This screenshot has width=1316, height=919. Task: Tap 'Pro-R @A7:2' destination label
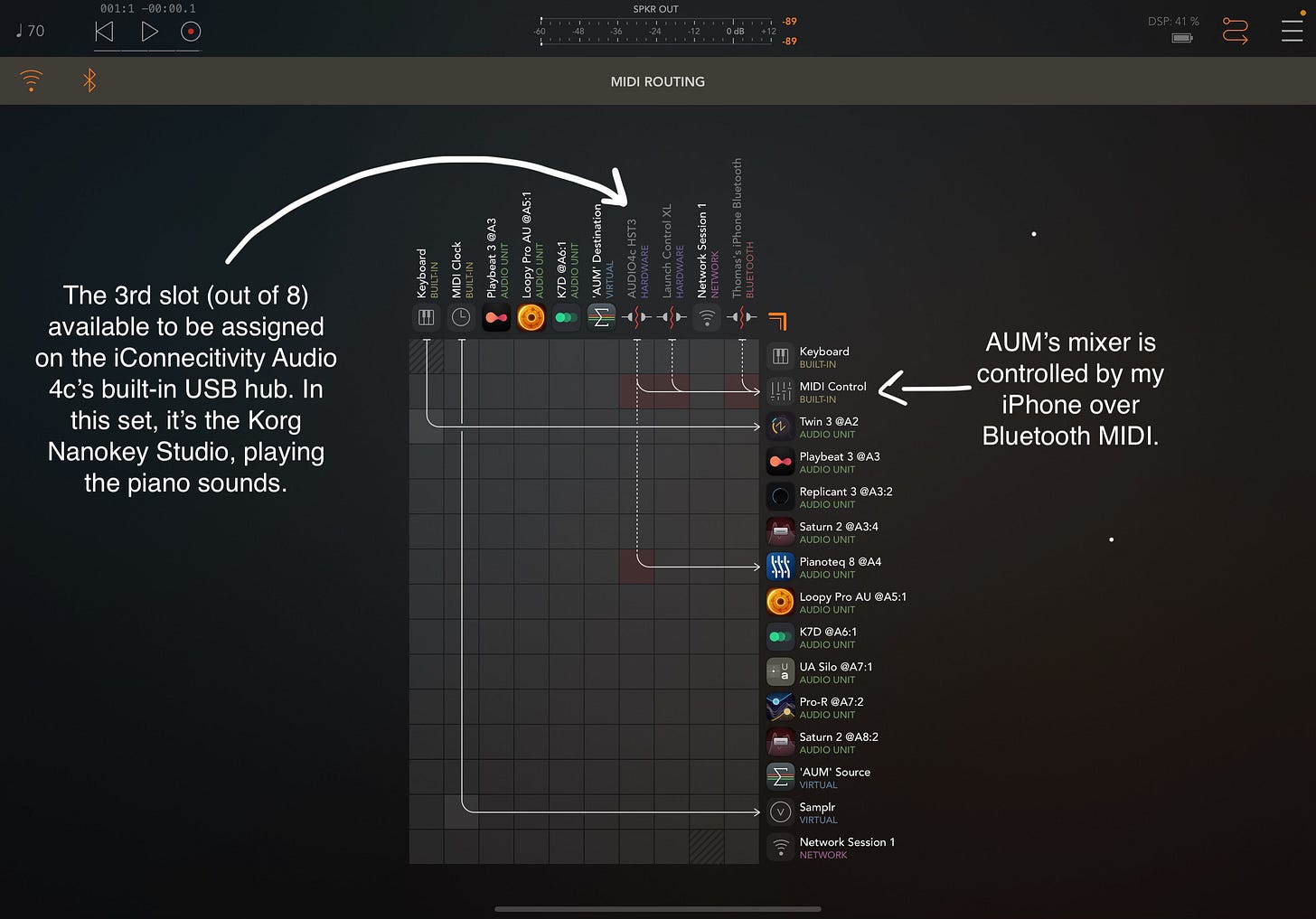point(831,702)
